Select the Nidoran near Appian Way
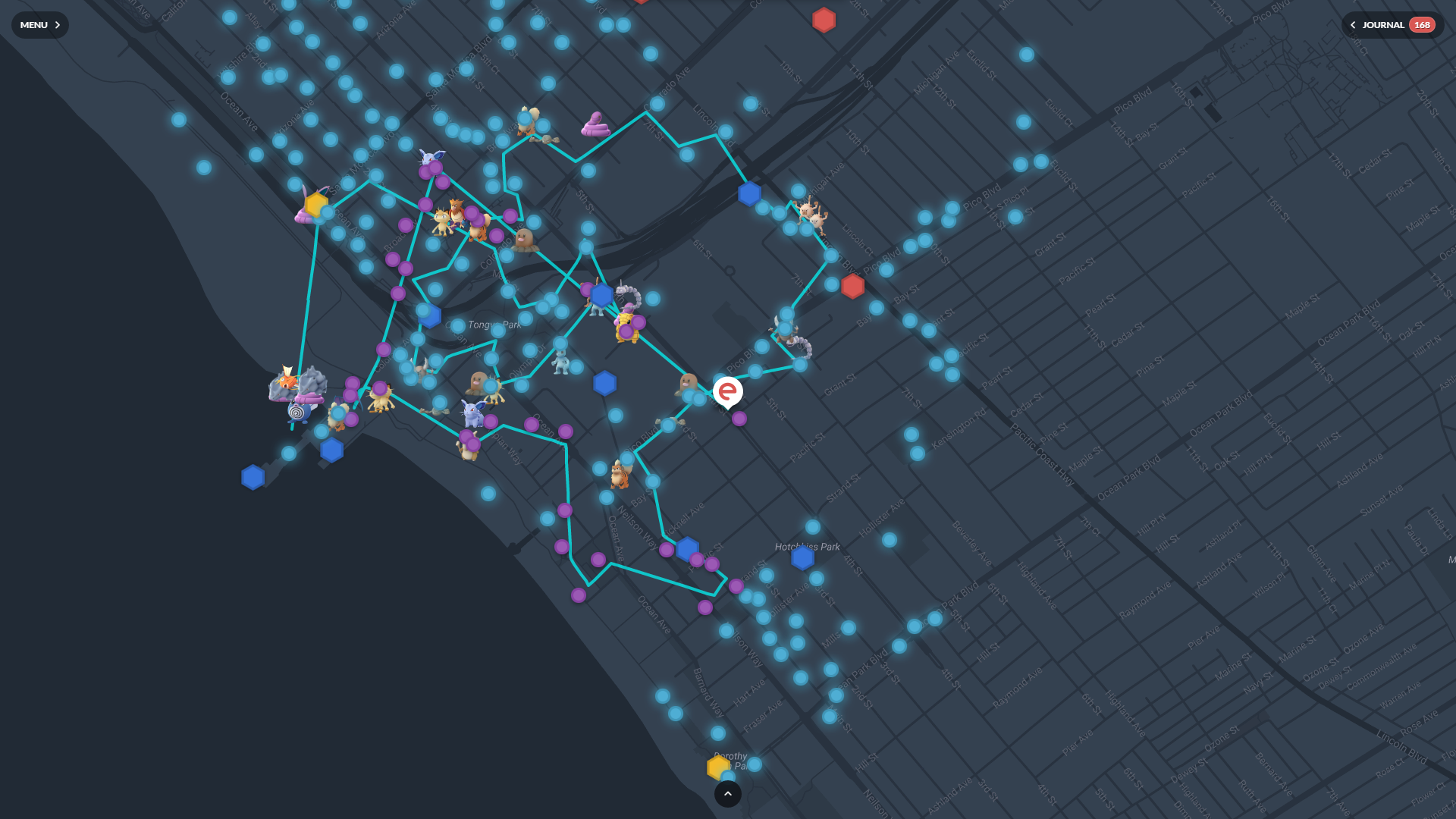Screen dimensions: 1456x819 [x=473, y=414]
